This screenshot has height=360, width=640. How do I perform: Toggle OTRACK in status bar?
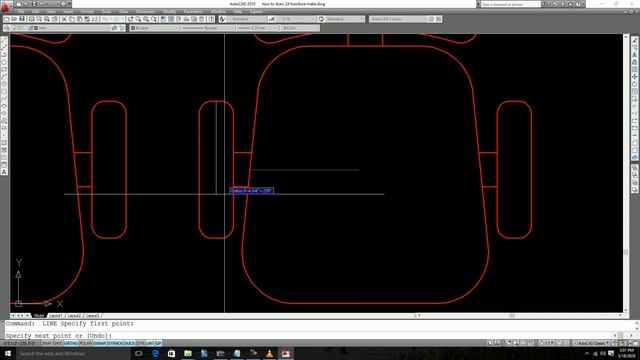115,343
